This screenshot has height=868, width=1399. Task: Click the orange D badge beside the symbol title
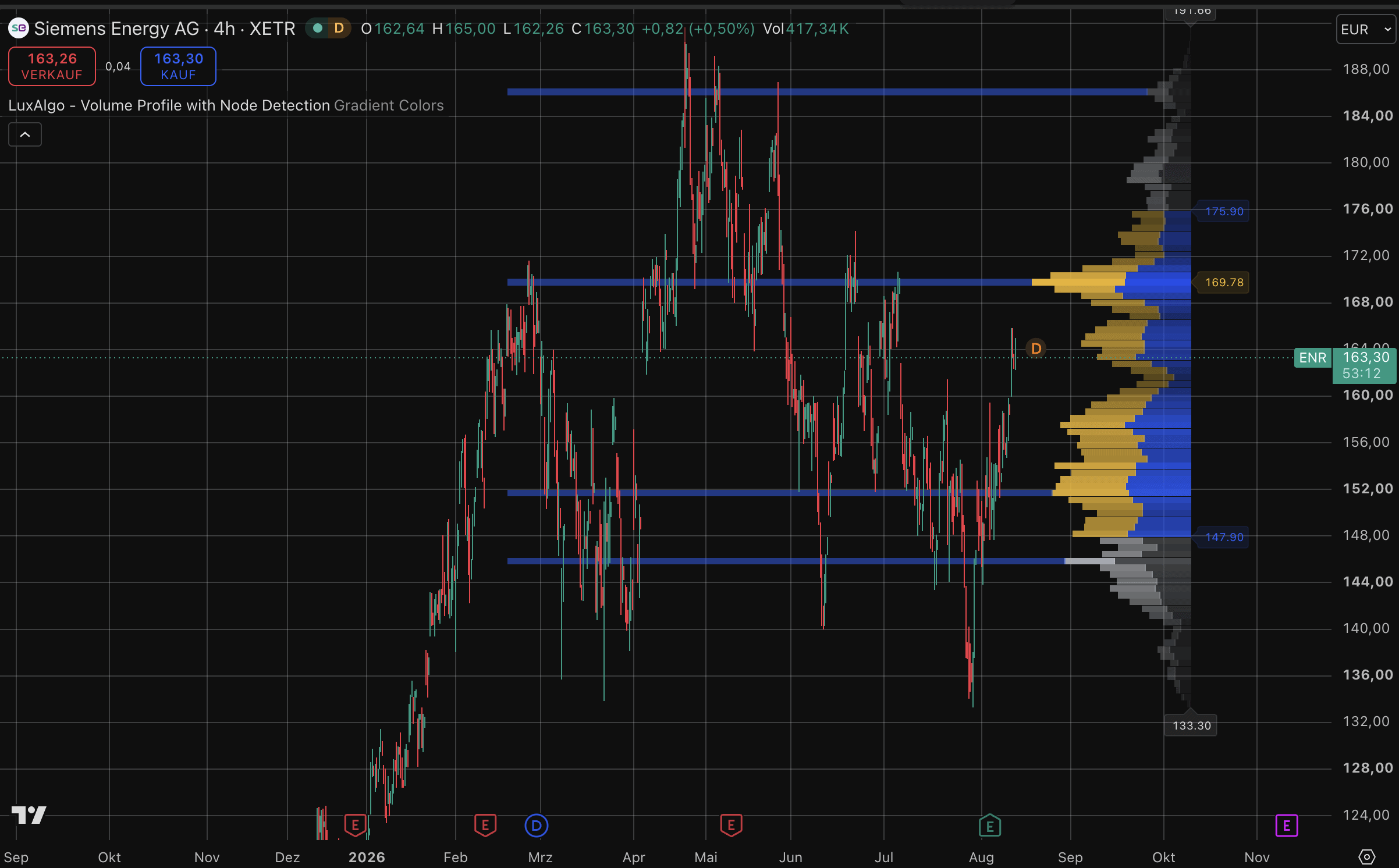point(339,28)
